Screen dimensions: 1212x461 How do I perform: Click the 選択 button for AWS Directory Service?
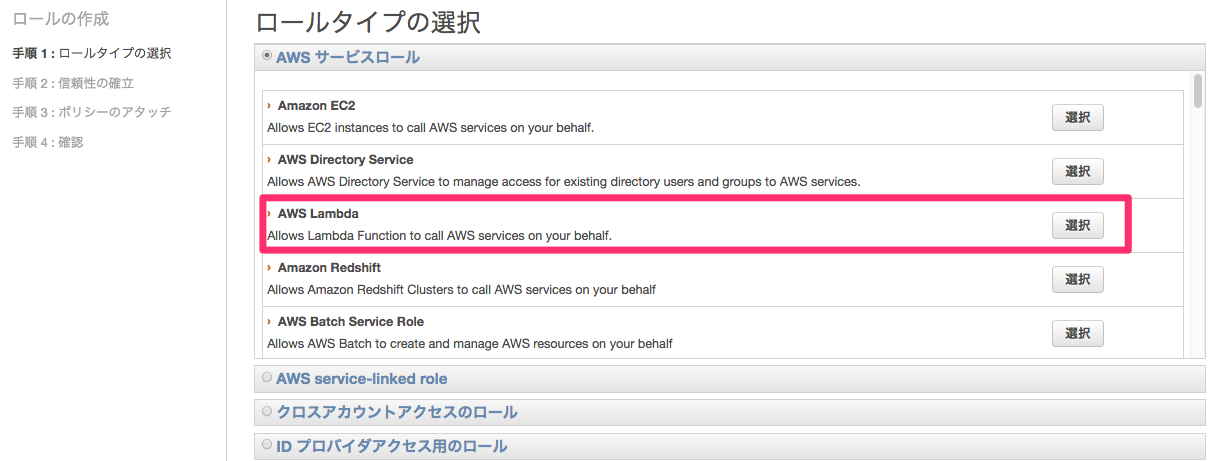tap(1077, 171)
